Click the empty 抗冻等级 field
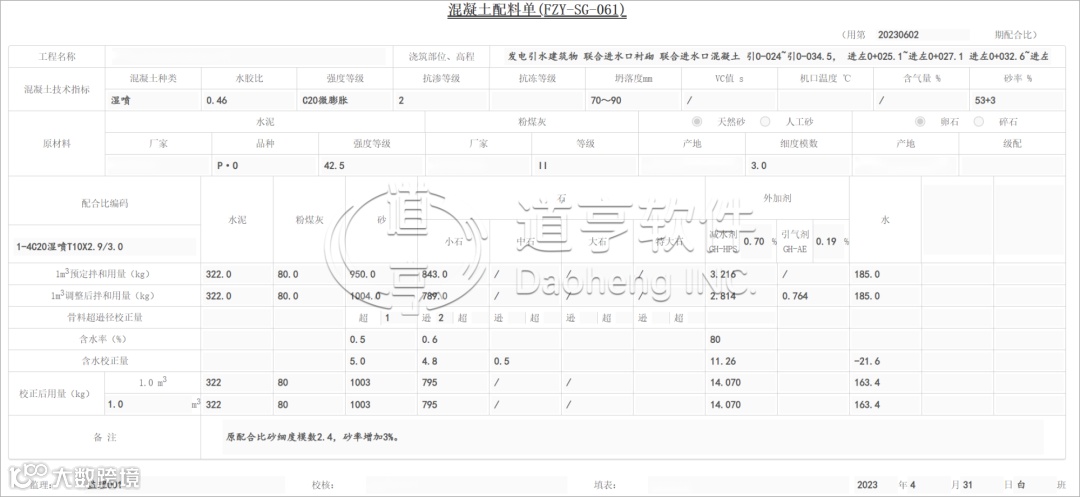1080x497 pixels. [x=537, y=101]
